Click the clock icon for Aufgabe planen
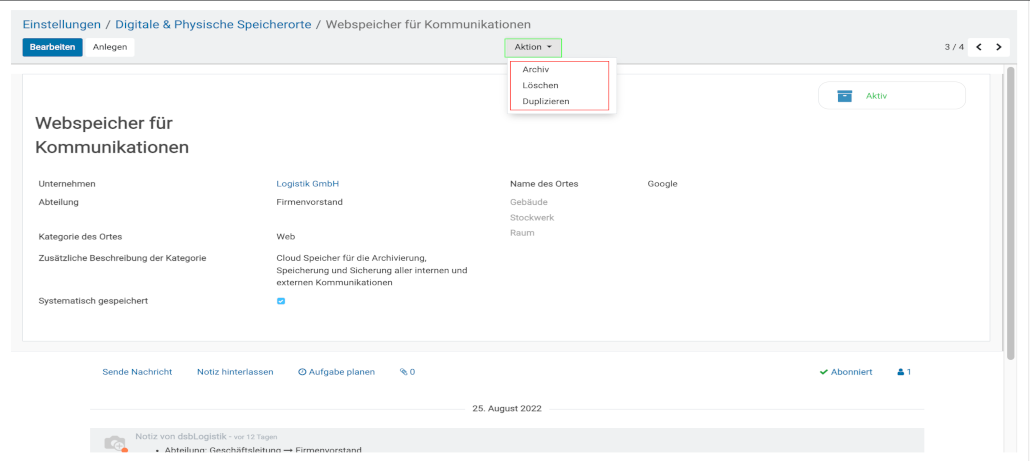This screenshot has height=461, width=1030. (x=302, y=372)
